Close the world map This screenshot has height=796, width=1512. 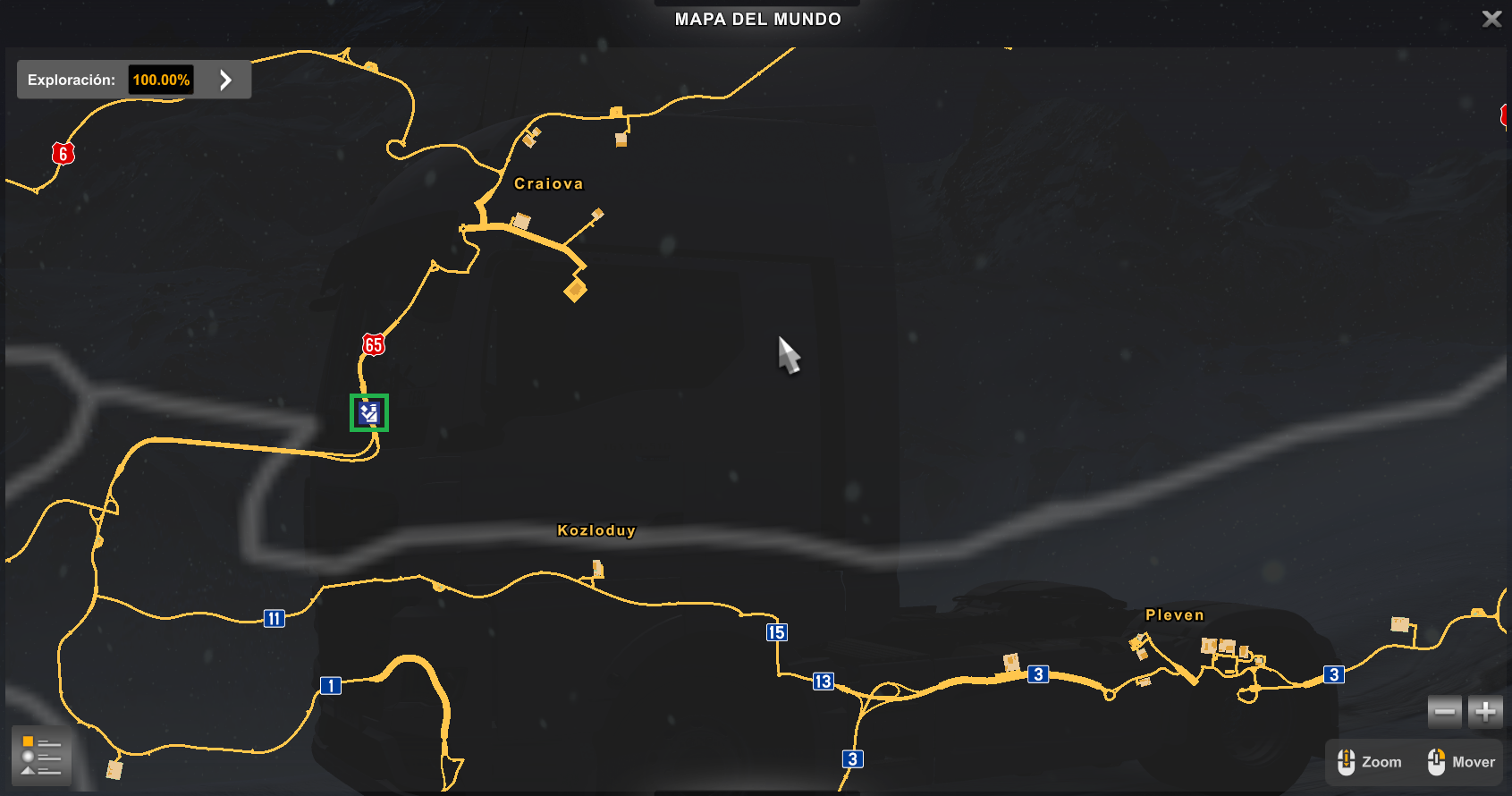click(x=1491, y=19)
